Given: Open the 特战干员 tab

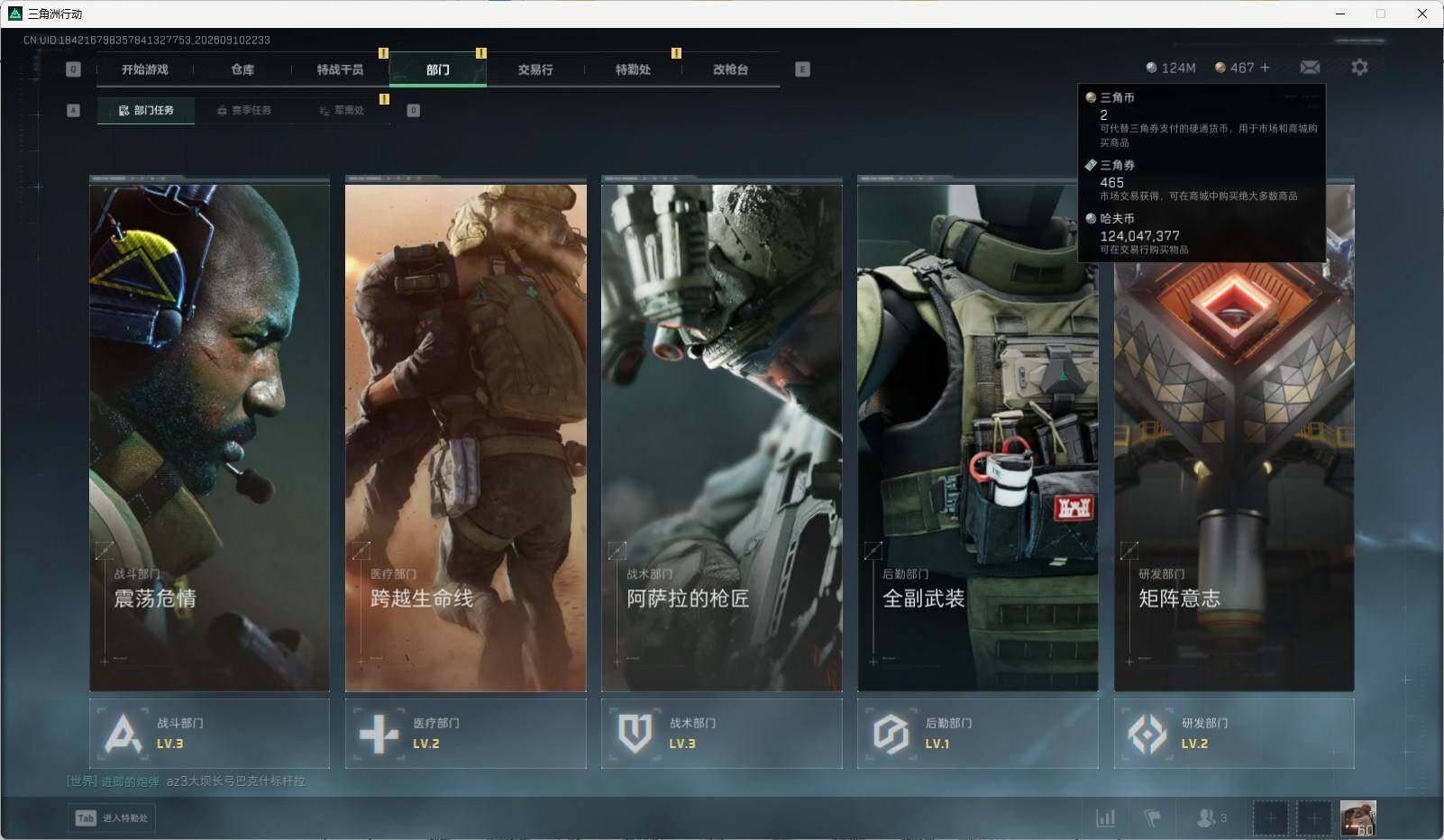Looking at the screenshot, I should 340,69.
